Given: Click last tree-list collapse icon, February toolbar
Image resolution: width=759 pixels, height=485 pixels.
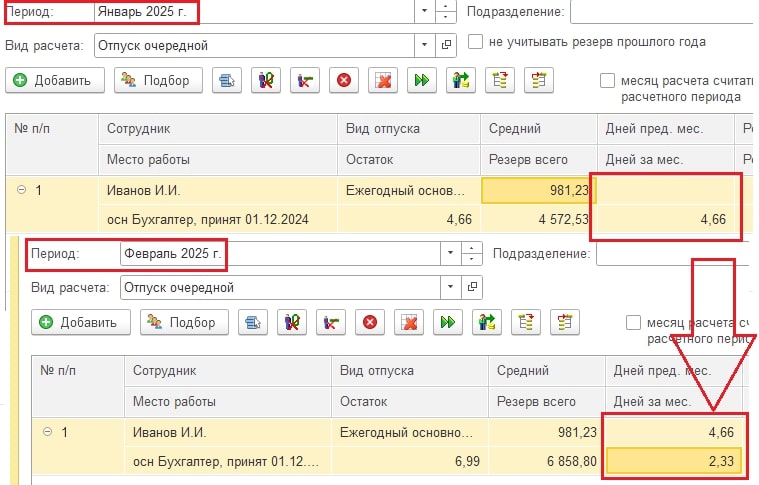Looking at the screenshot, I should (x=565, y=322).
